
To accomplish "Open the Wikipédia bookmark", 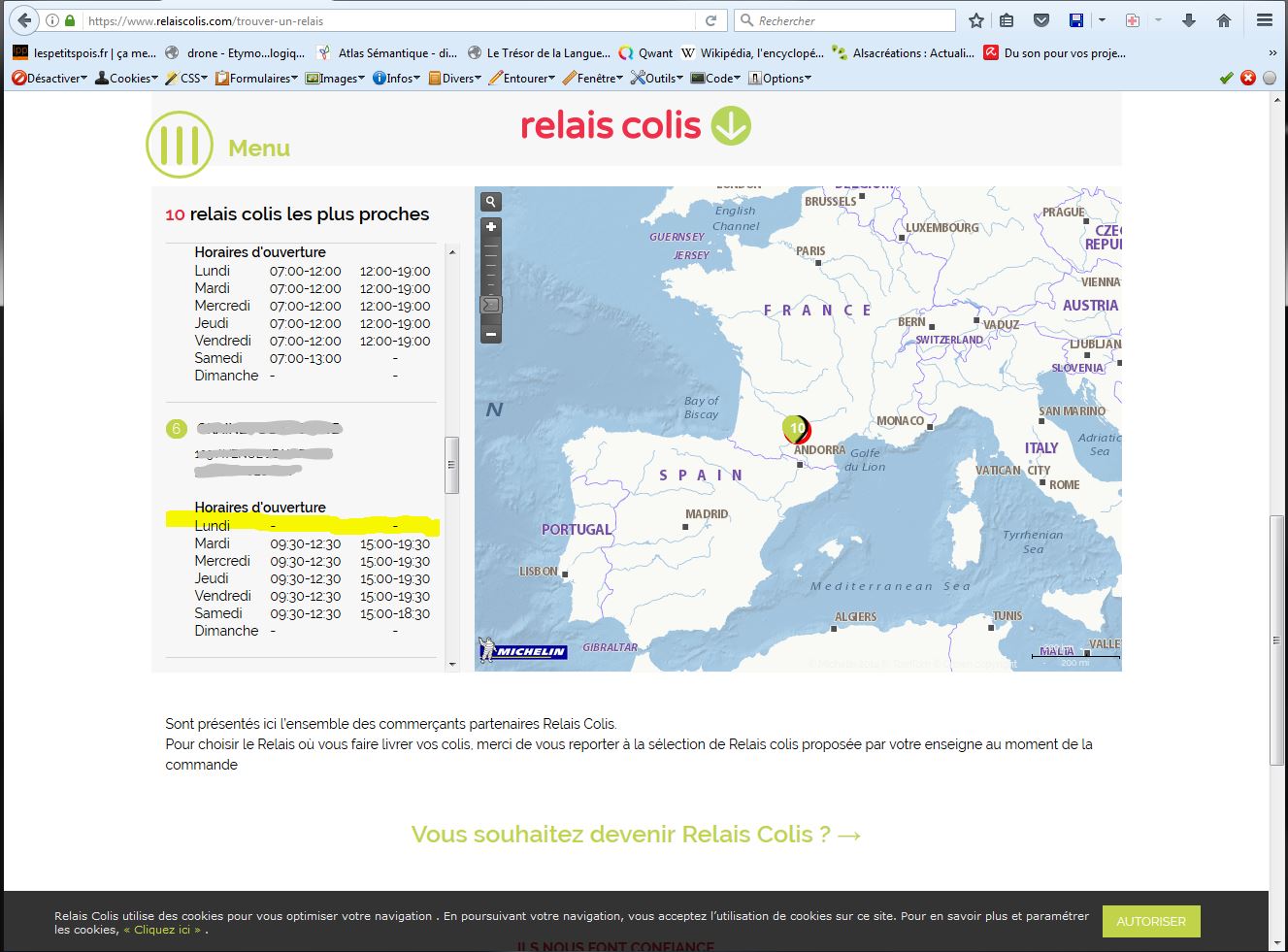I will tap(752, 53).
